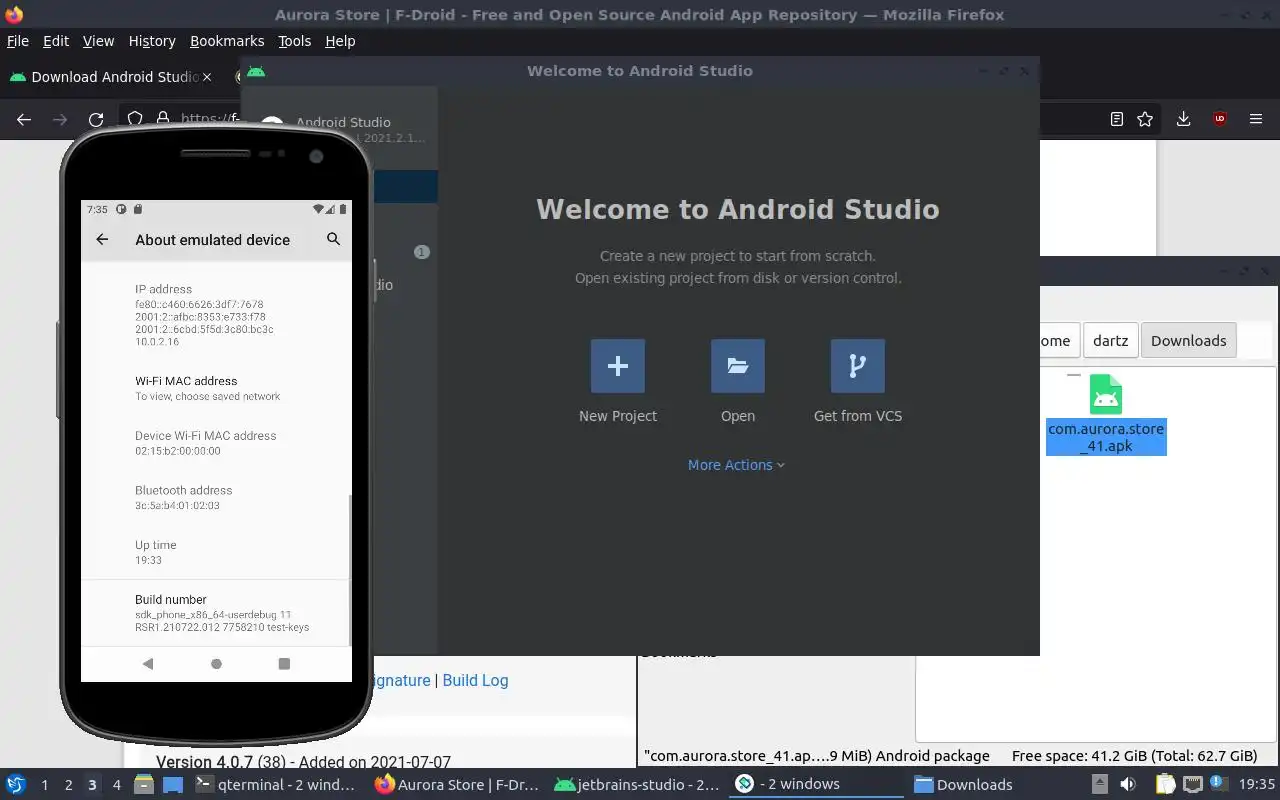Click the Get from VCS label
Screen dimensions: 1280x800
pyautogui.click(x=858, y=416)
